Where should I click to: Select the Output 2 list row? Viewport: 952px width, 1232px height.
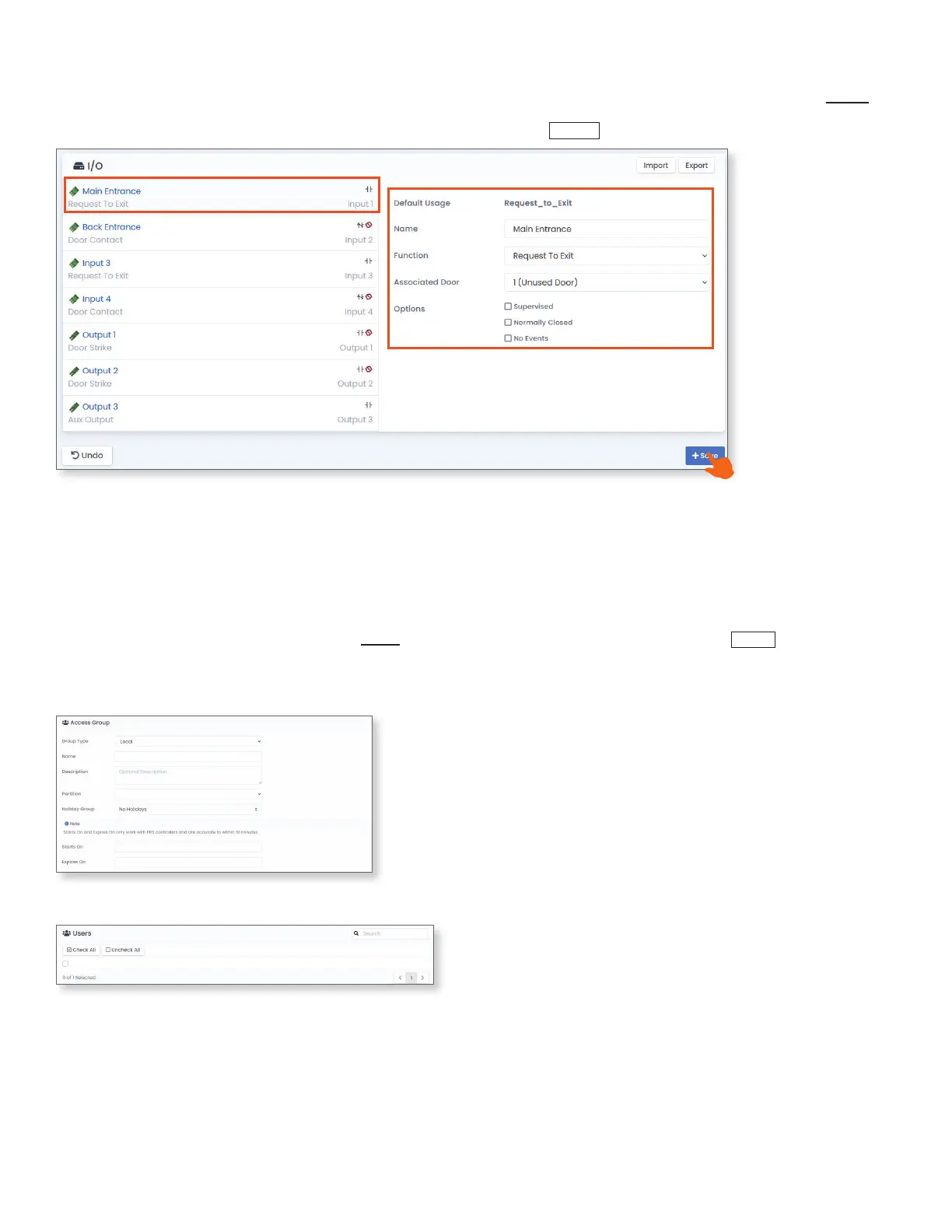tap(221, 377)
